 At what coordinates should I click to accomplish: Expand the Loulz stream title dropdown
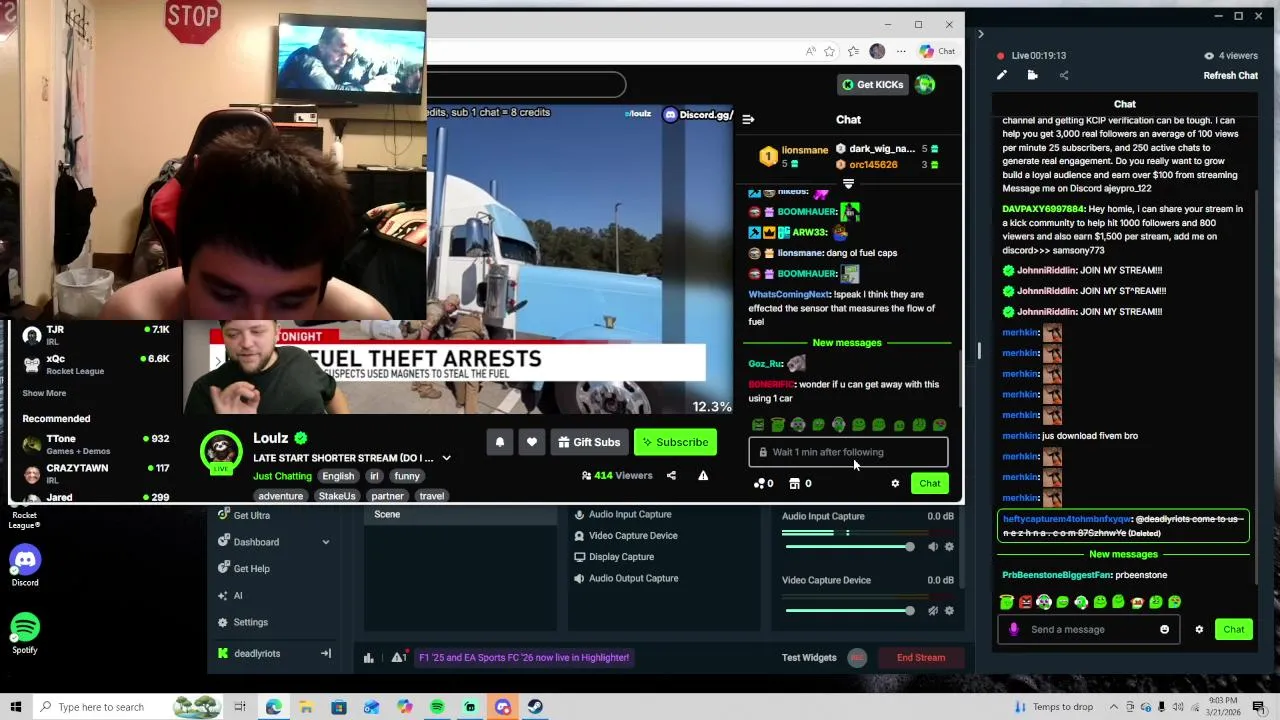(x=446, y=458)
